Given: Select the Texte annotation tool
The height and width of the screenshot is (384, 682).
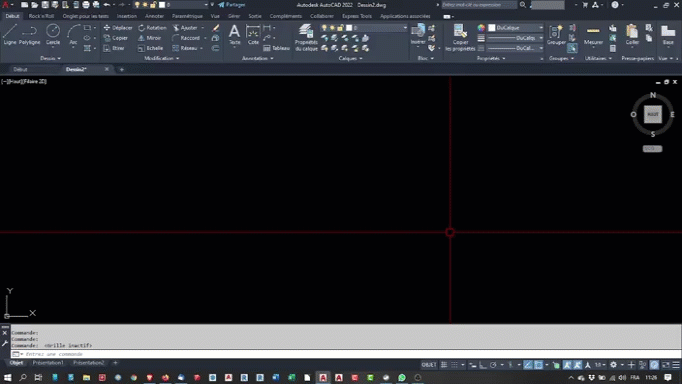Looking at the screenshot, I should pos(234,35).
